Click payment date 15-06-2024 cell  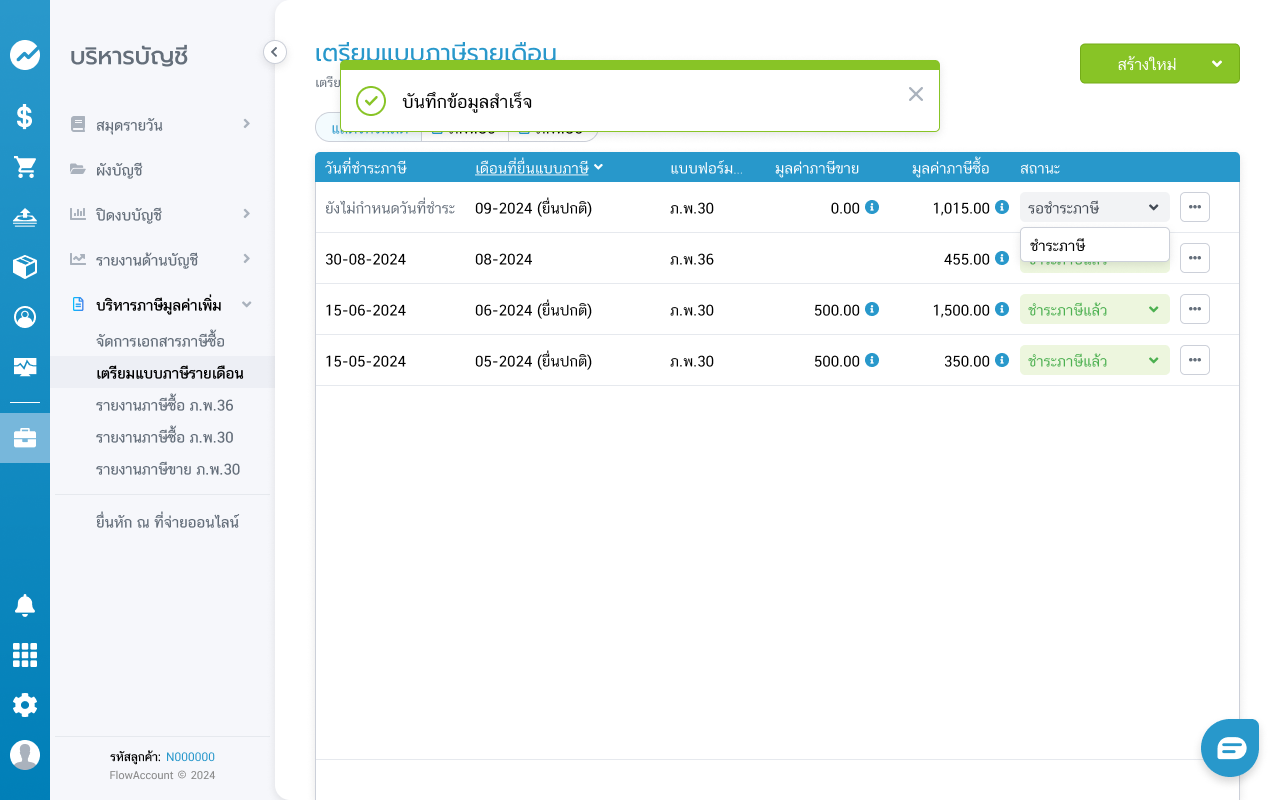[365, 310]
